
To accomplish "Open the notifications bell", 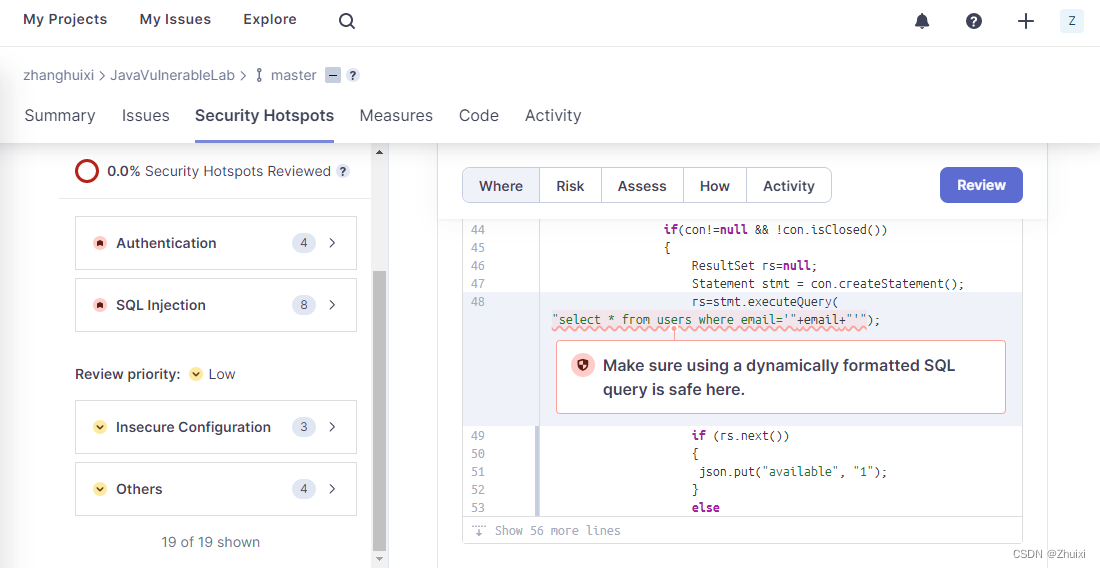I will click(x=922, y=21).
